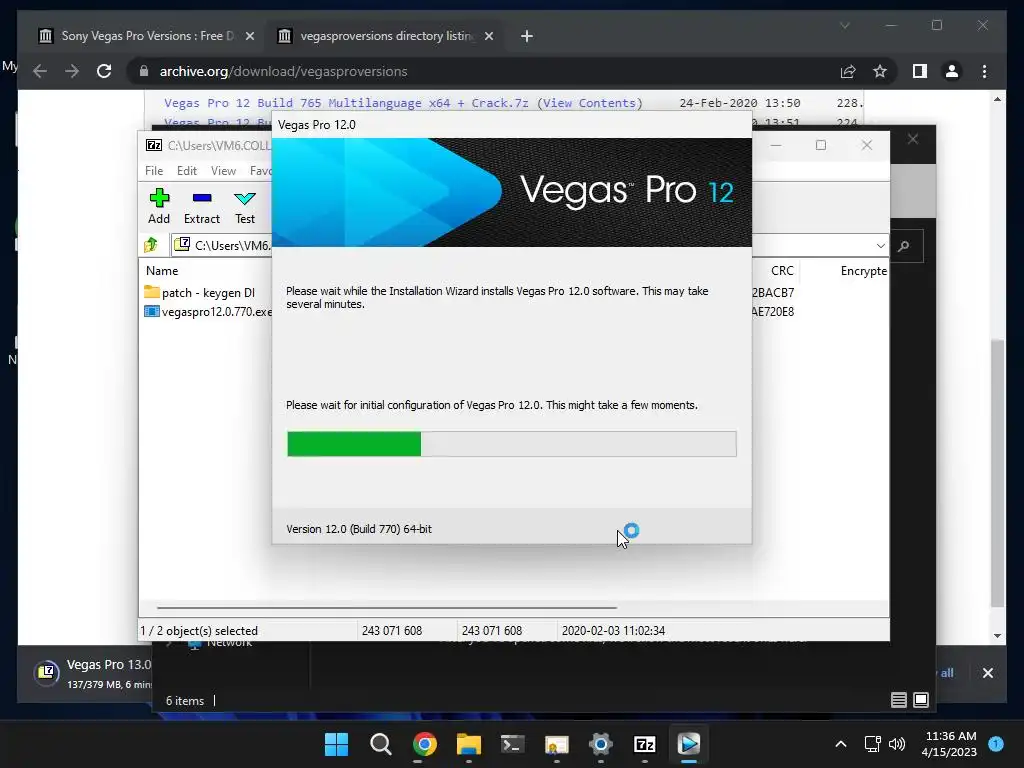Bookmark this page with star icon
1024x768 pixels.
tap(880, 71)
